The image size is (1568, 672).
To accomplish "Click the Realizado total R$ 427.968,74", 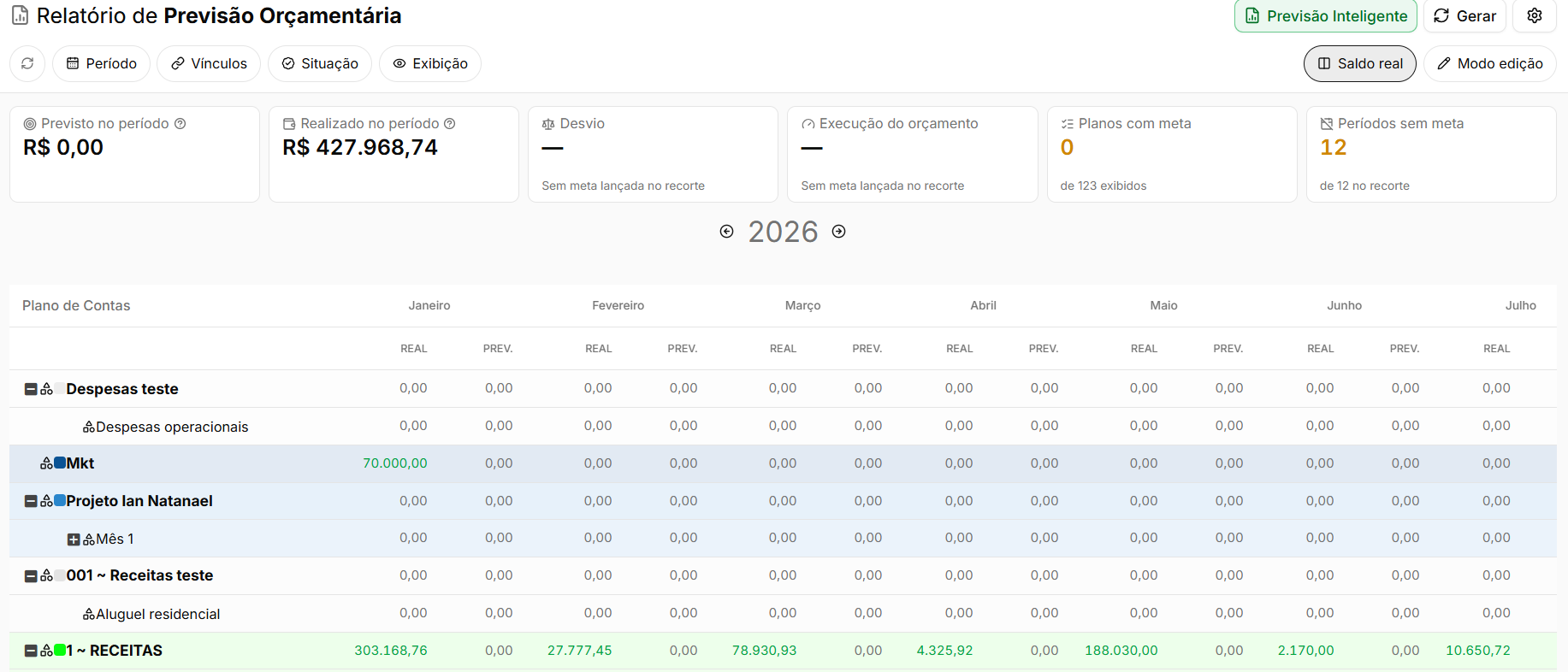I will [360, 147].
